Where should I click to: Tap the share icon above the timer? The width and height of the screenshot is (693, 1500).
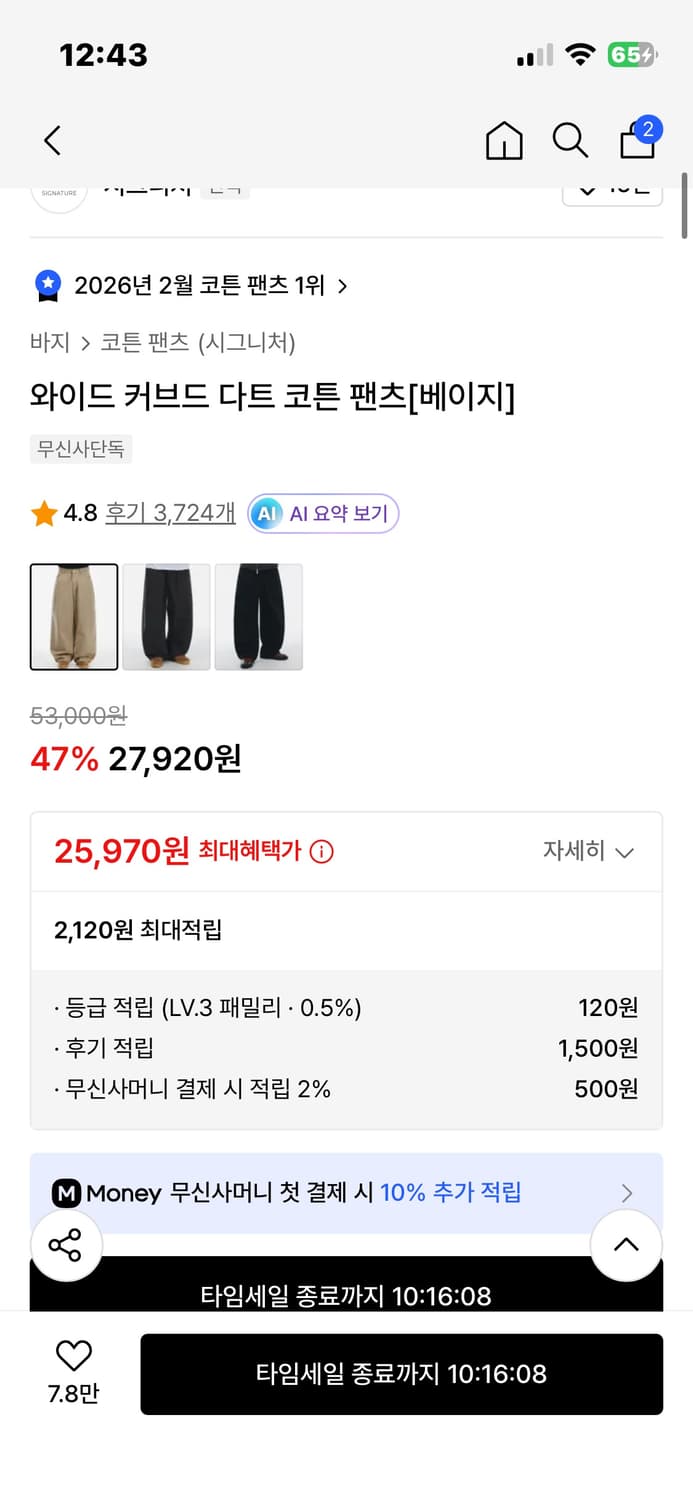click(66, 1245)
